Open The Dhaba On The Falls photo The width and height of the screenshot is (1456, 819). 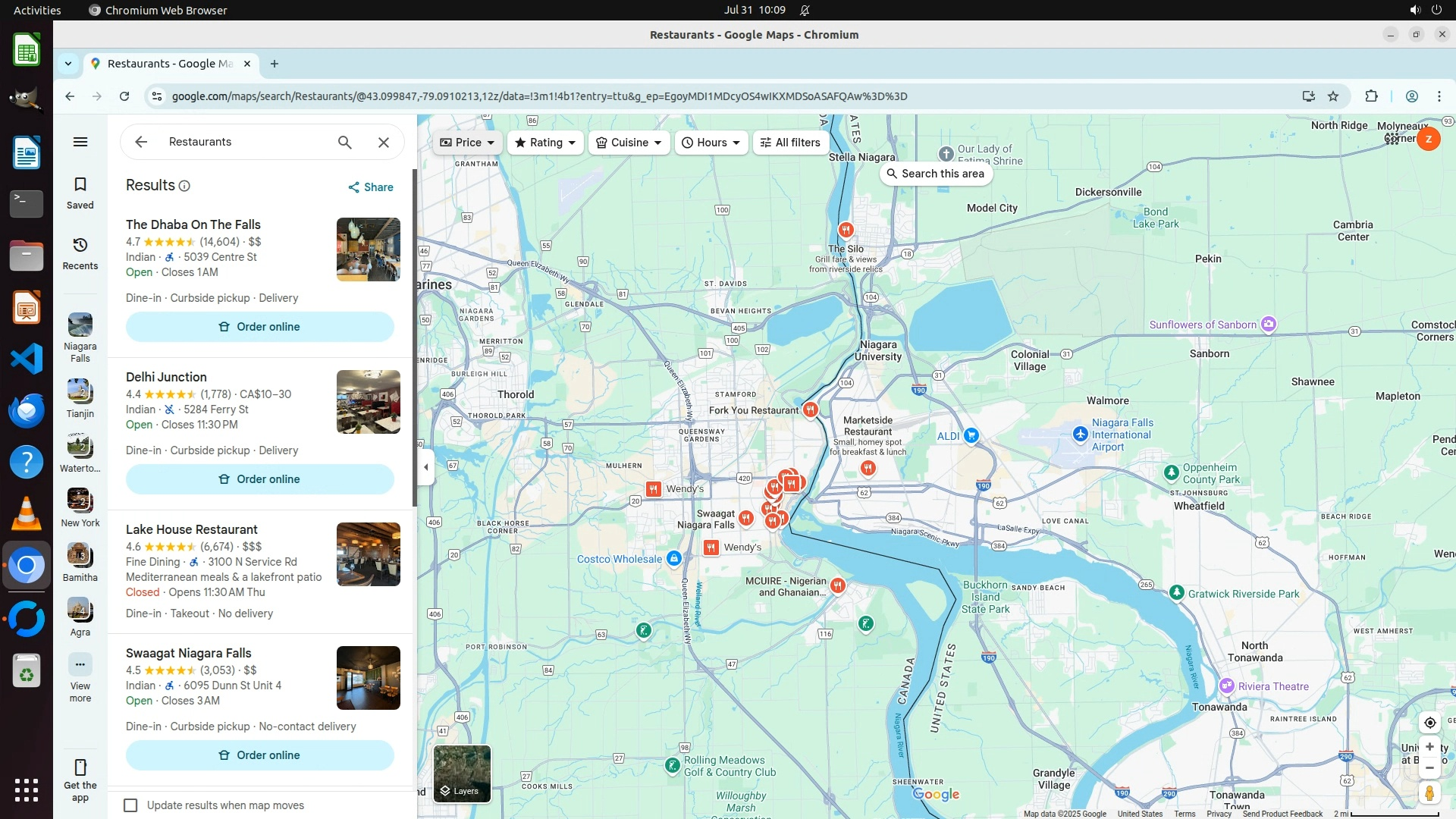pos(368,249)
